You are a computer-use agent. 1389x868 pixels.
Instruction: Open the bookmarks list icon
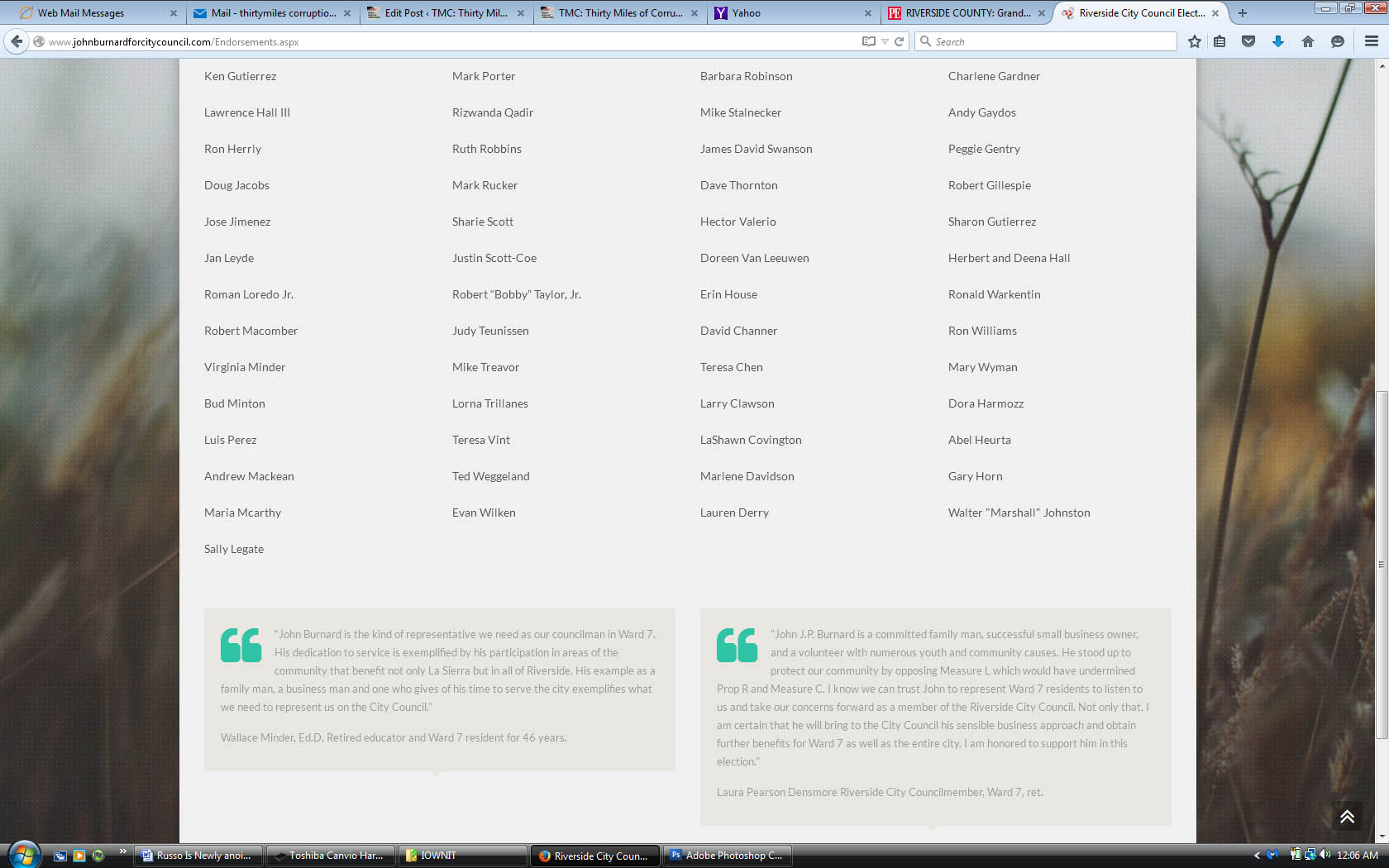click(1220, 41)
